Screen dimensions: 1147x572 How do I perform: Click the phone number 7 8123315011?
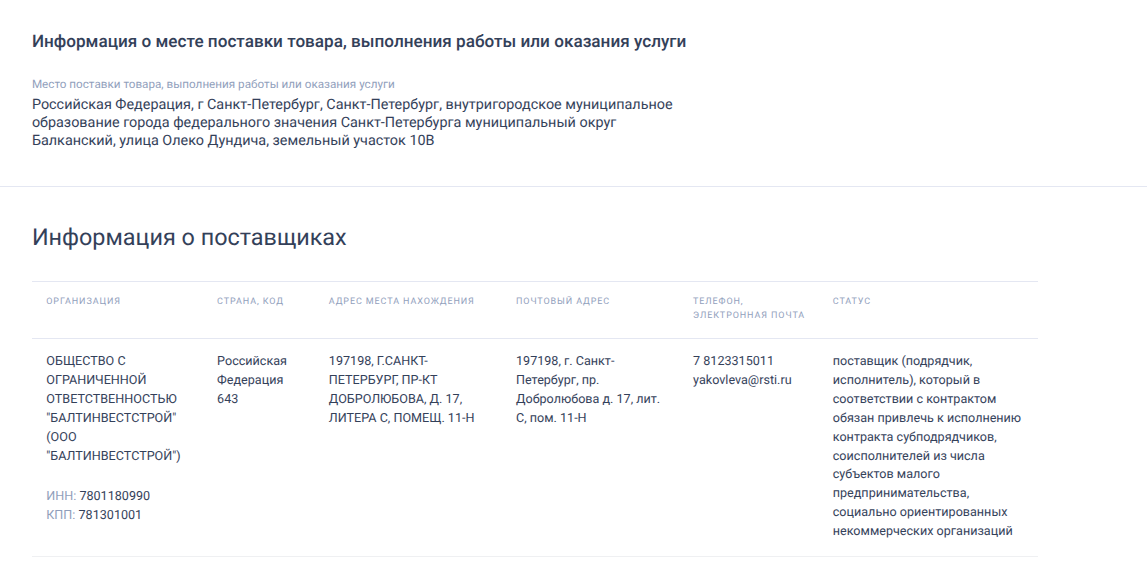pyautogui.click(x=733, y=361)
